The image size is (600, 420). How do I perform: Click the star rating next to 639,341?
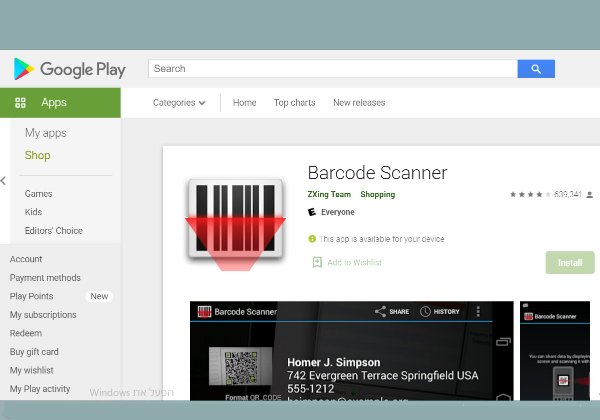(529, 195)
